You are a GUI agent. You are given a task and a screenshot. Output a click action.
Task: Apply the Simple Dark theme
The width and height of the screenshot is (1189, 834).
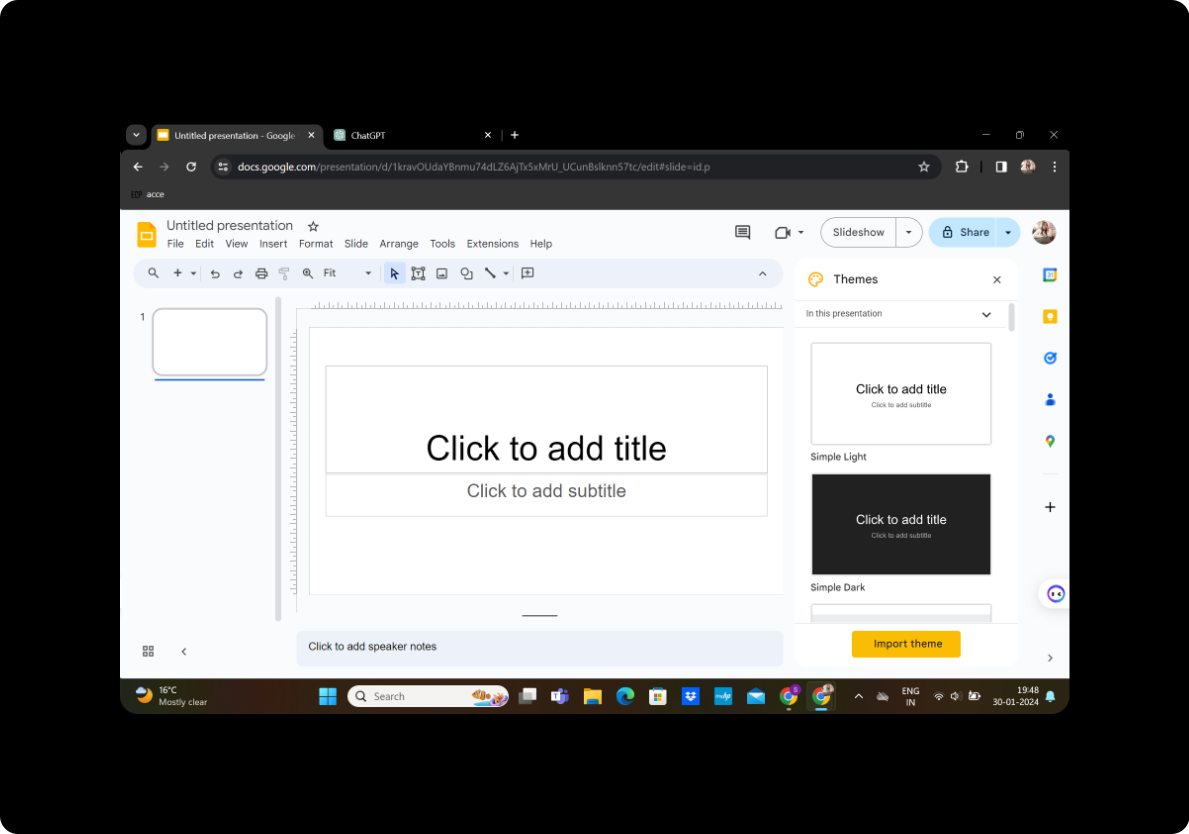tap(901, 524)
